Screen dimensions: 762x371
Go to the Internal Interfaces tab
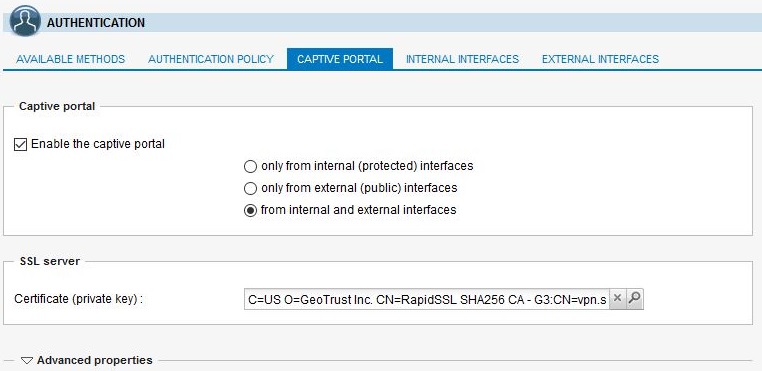462,59
